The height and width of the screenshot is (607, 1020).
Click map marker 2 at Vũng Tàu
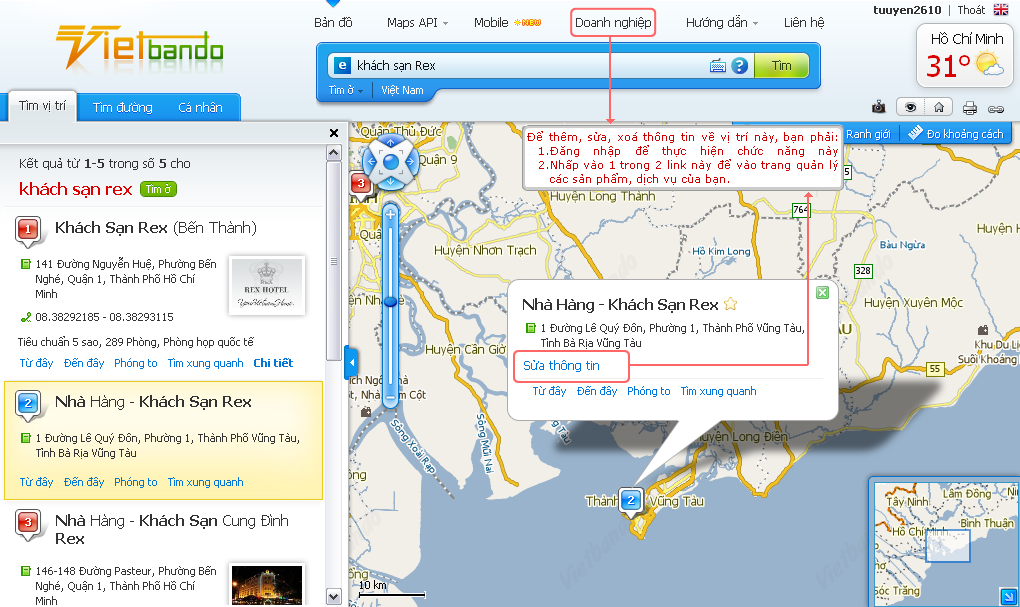[630, 501]
